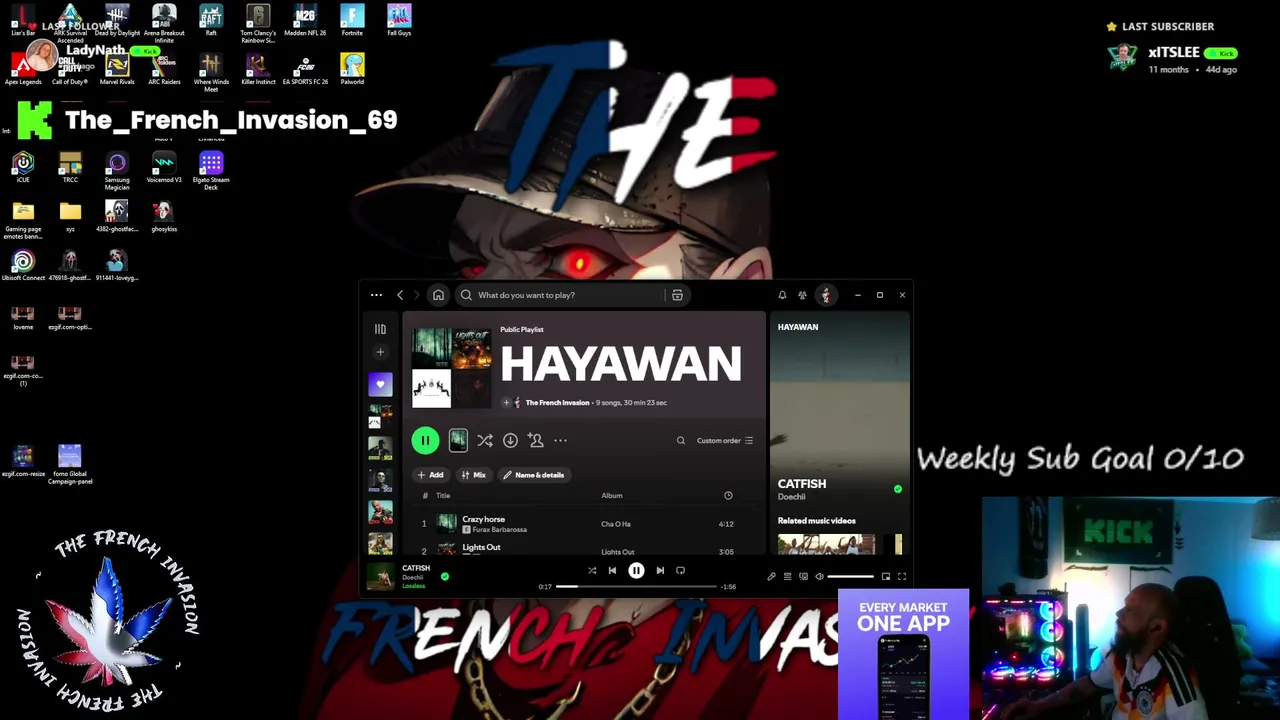The image size is (1280, 720).
Task: Enter Spotify full screen mode
Action: pyautogui.click(x=901, y=576)
